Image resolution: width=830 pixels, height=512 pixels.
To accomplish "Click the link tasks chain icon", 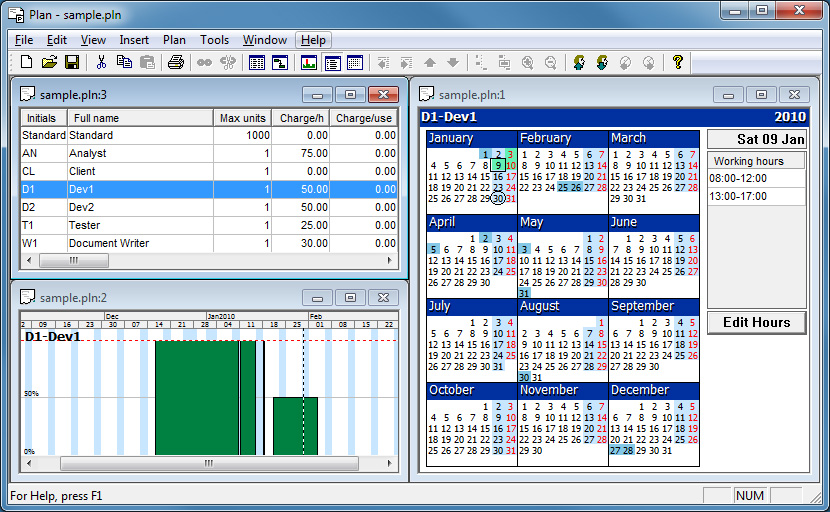I will 204,62.
